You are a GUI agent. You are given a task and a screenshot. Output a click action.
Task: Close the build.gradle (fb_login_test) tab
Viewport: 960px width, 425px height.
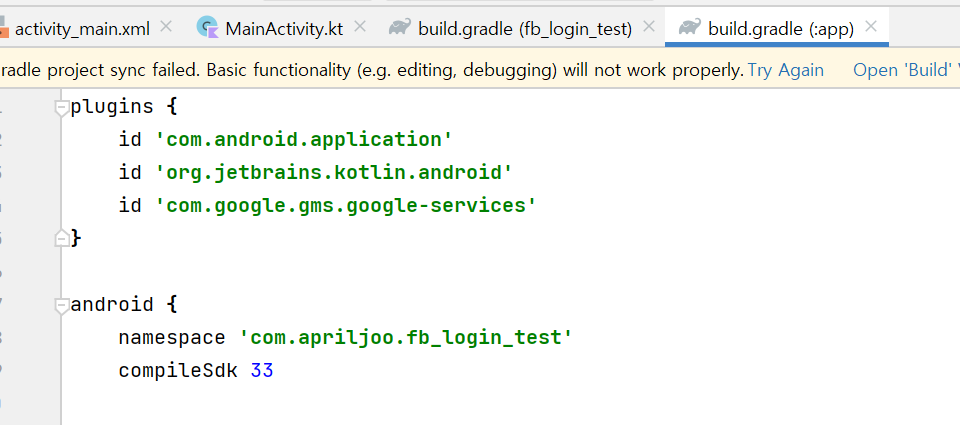[649, 27]
